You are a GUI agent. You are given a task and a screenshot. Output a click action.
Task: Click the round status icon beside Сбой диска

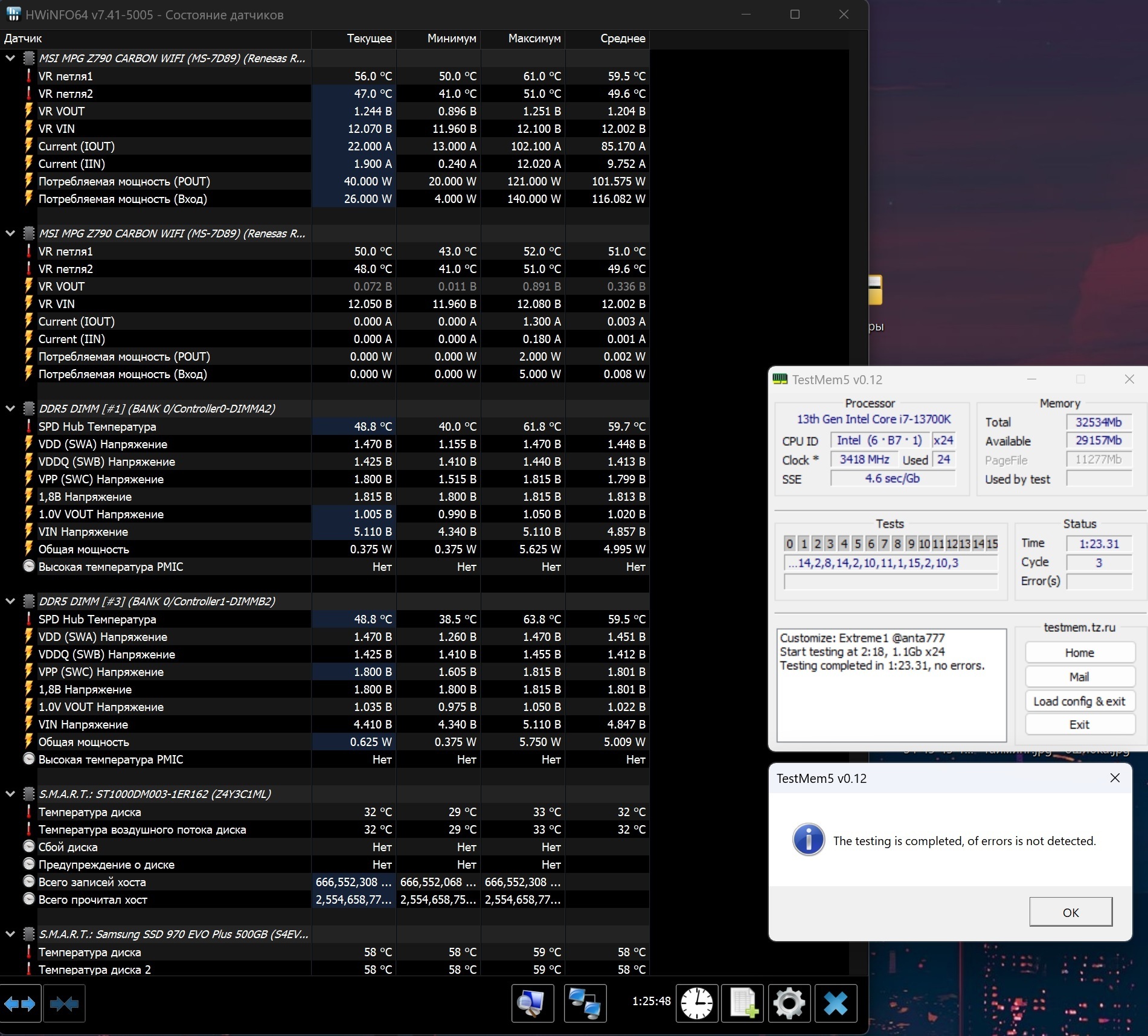[x=28, y=847]
